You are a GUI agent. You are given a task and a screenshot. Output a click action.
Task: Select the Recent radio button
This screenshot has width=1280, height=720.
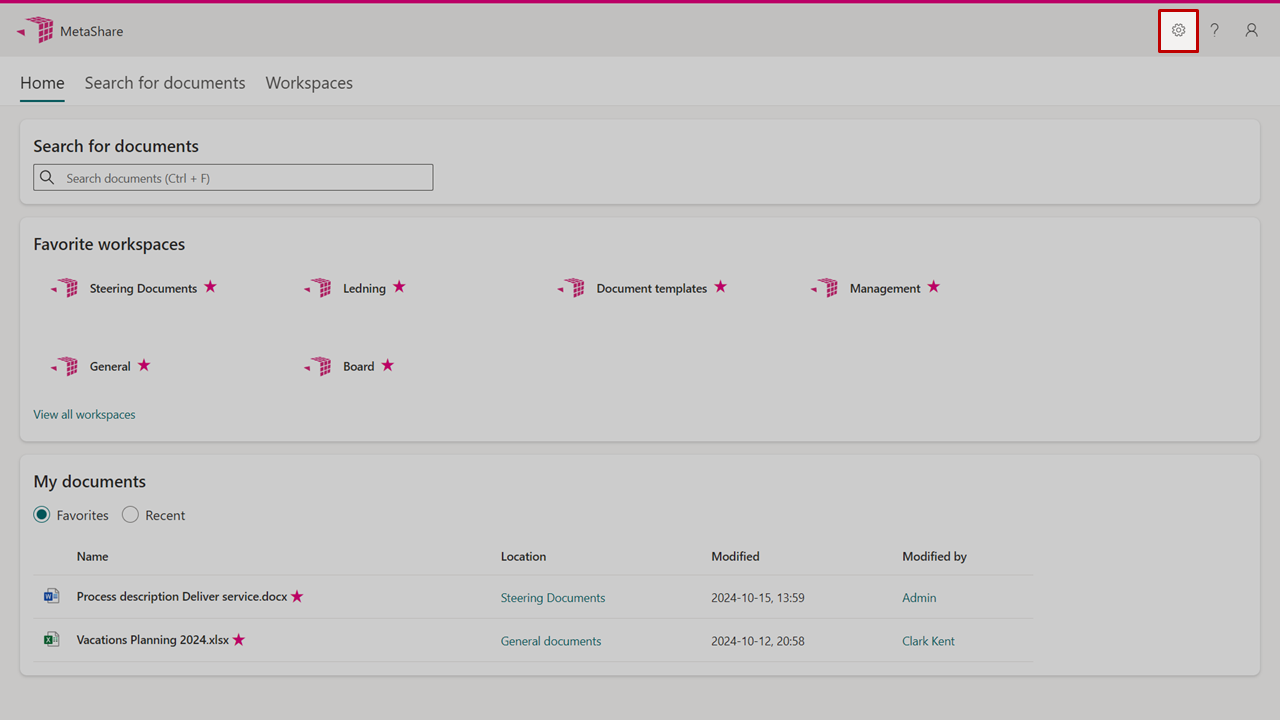(x=130, y=515)
